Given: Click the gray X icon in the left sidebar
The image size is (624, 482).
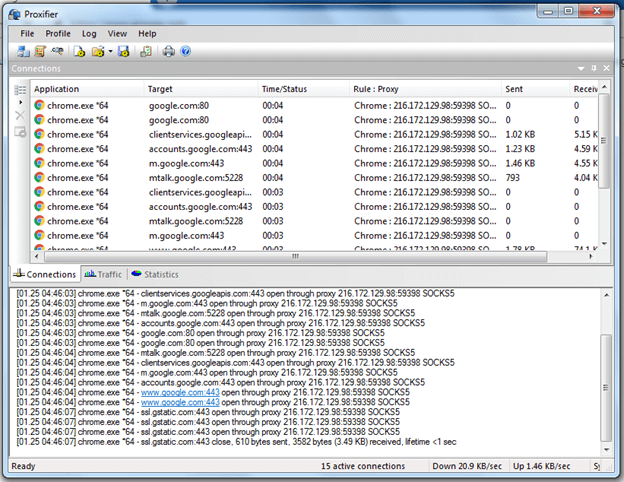Looking at the screenshot, I should [x=20, y=116].
